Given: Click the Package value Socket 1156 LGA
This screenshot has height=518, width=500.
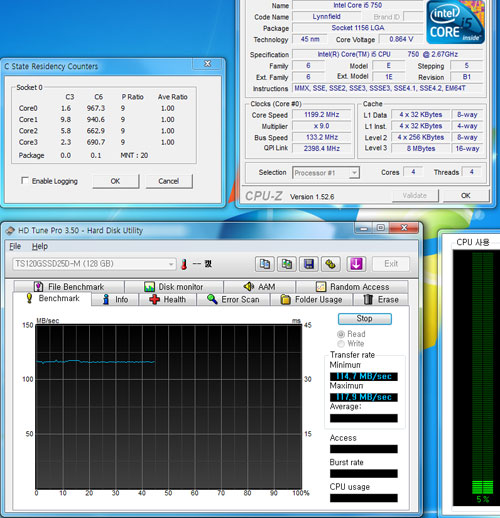Looking at the screenshot, I should pos(358,28).
